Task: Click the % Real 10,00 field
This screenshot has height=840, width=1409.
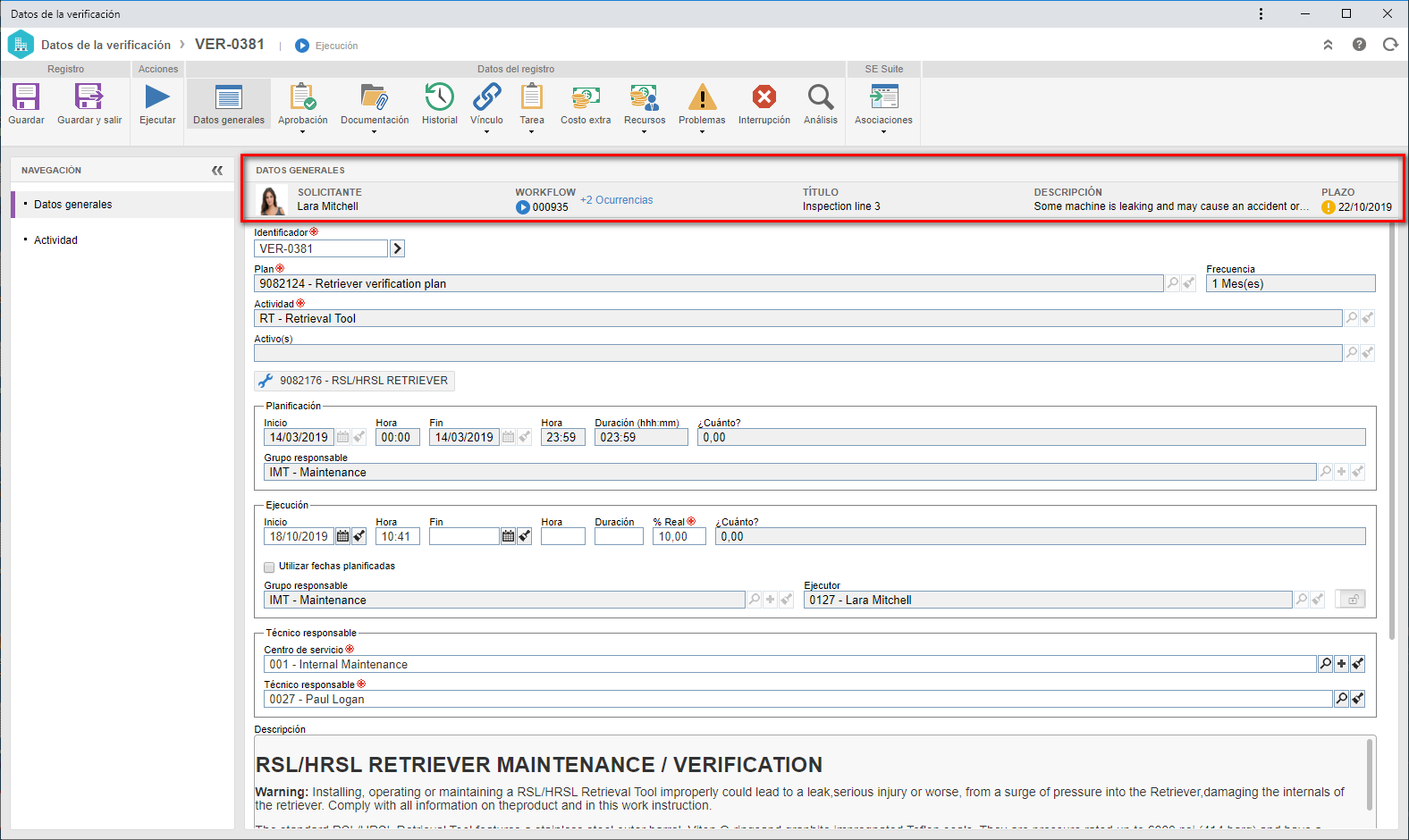Action: point(679,536)
